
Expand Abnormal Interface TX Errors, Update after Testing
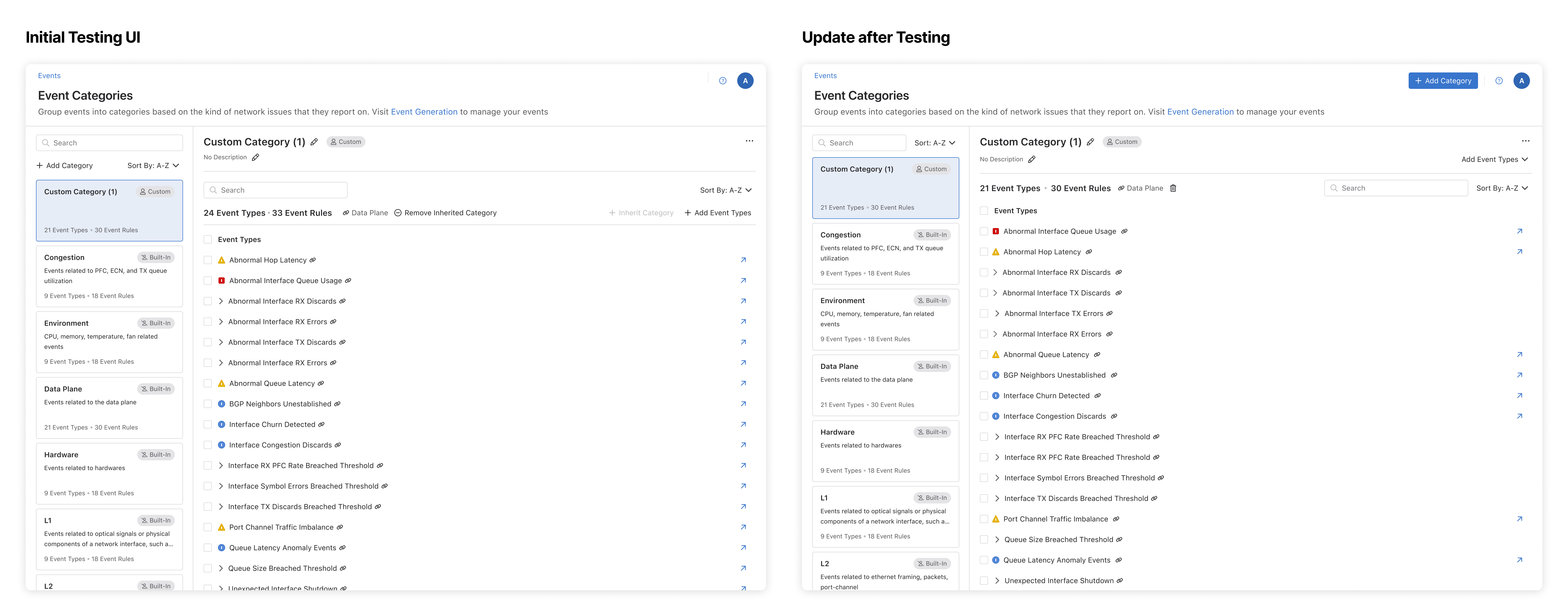[997, 314]
